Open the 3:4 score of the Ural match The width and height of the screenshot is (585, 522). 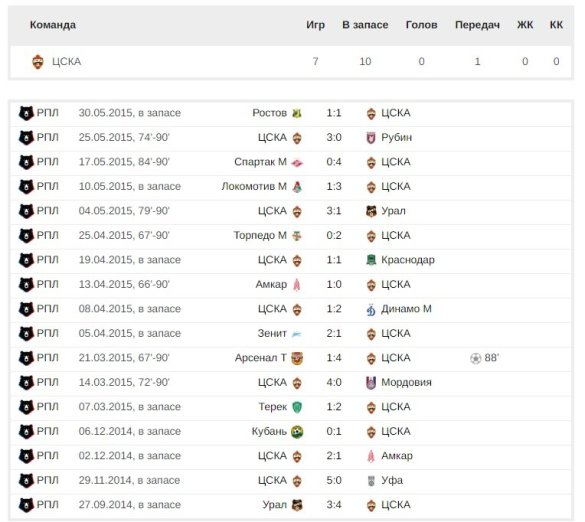[x=334, y=504]
